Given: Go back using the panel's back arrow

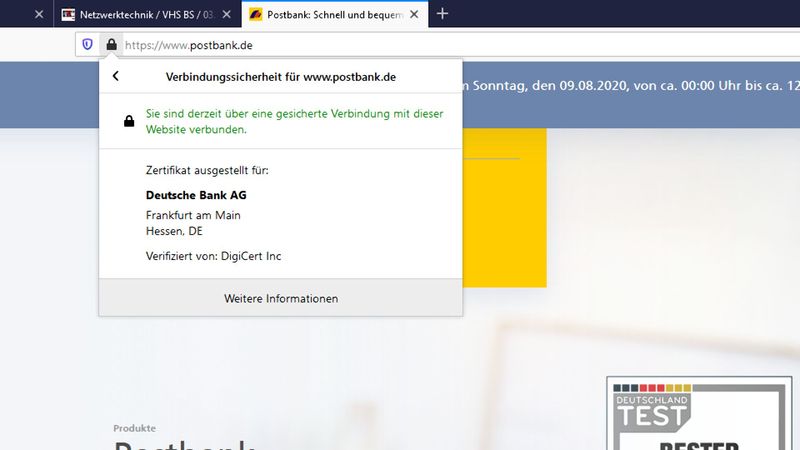Looking at the screenshot, I should pos(116,76).
